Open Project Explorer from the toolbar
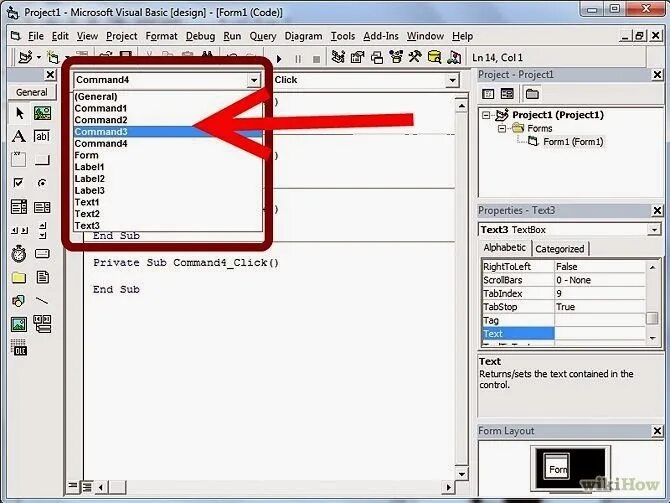Image resolution: width=670 pixels, height=503 pixels. click(x=338, y=57)
